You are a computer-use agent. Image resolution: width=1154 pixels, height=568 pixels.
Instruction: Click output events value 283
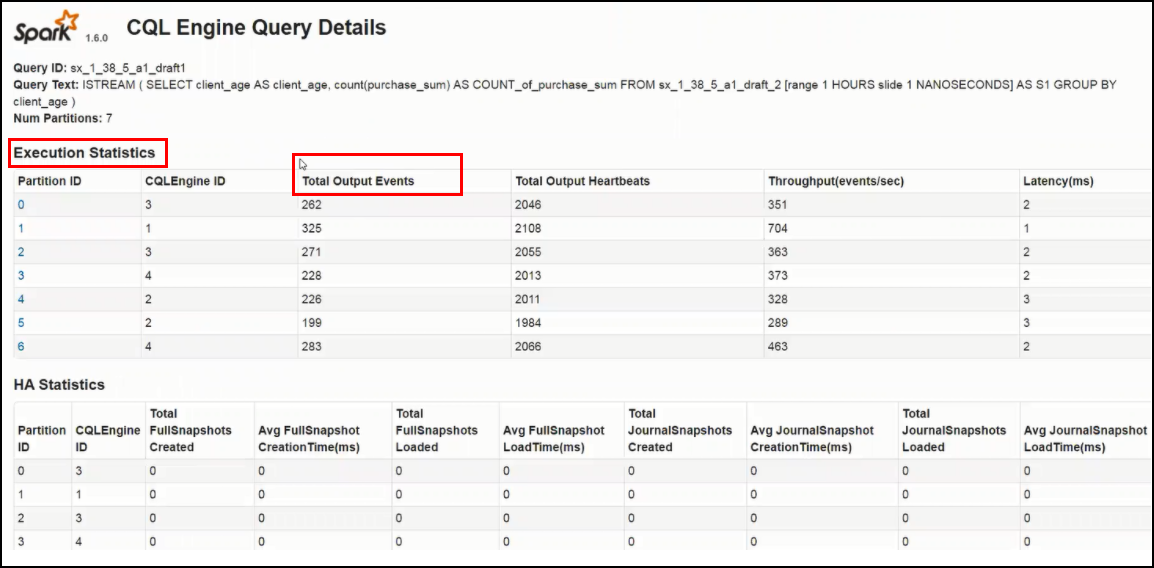312,346
